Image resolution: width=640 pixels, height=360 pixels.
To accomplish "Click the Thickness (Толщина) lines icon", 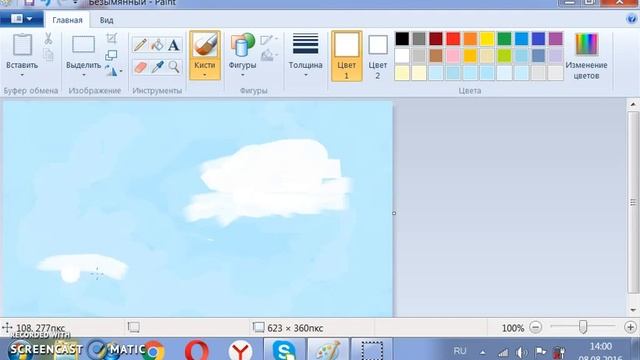I will [x=305, y=44].
